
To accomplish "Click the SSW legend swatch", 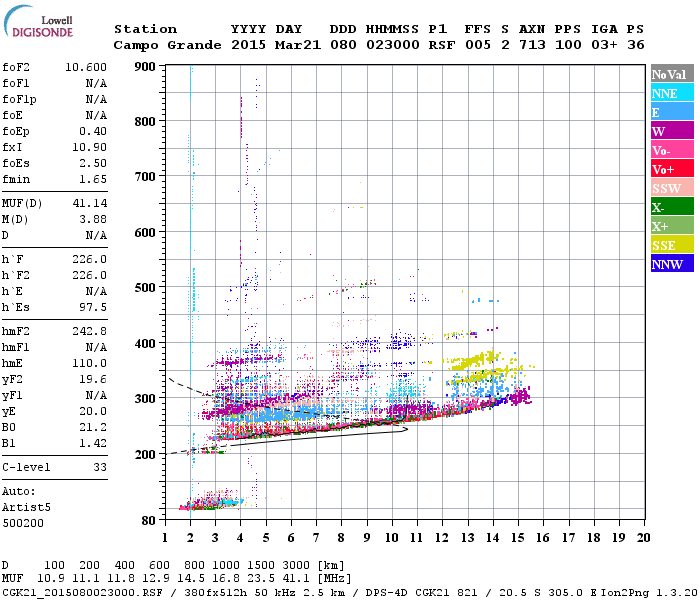I will (672, 188).
